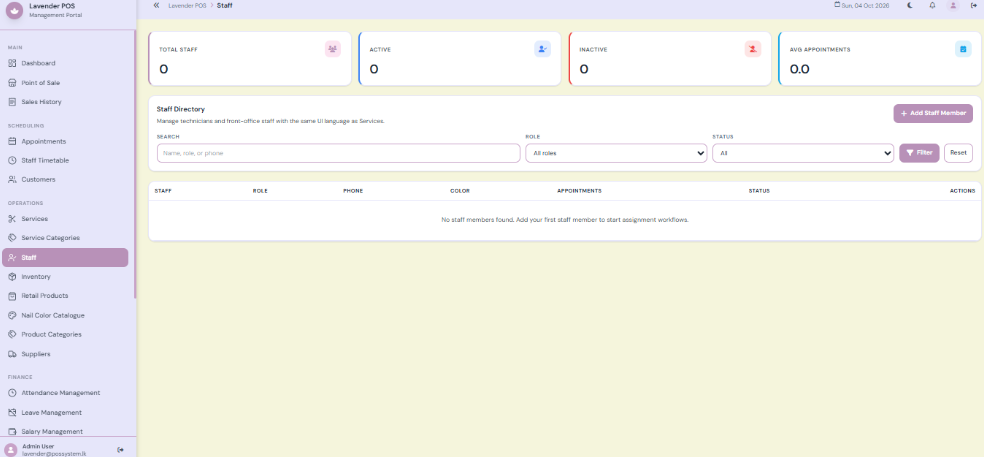Click the Inactive staff card icon

[752, 49]
